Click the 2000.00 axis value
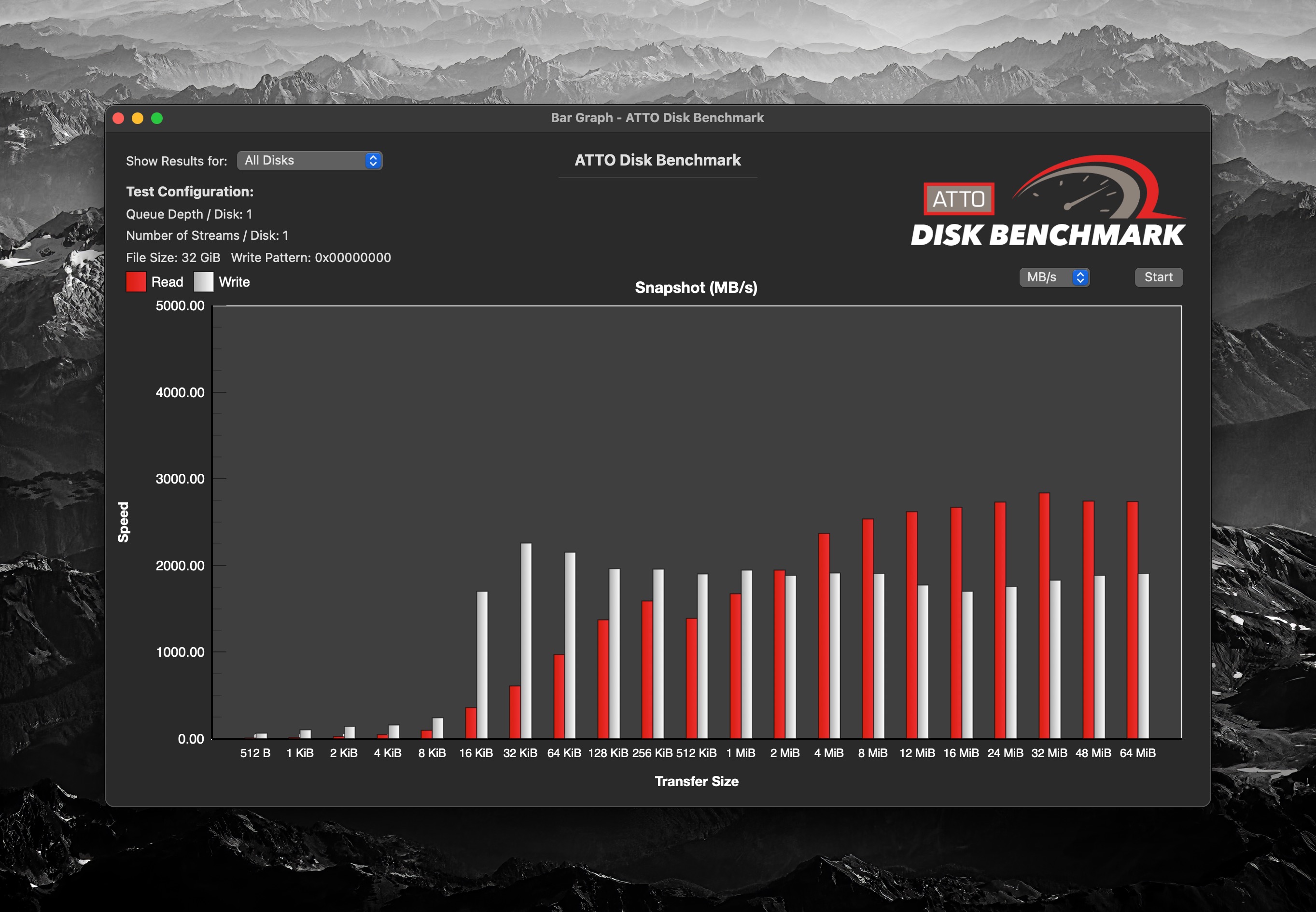This screenshot has height=912, width=1316. point(180,566)
